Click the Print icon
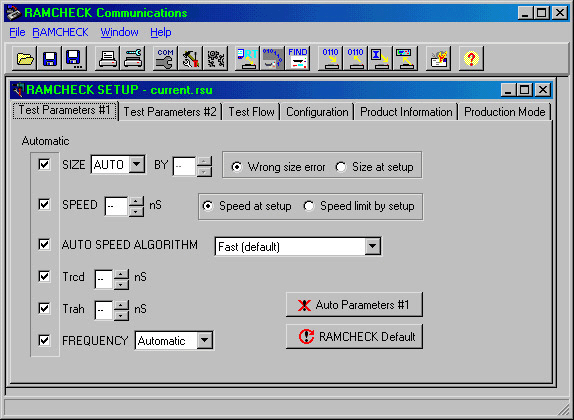Screen dimensions: 574x420 (x=108, y=58)
